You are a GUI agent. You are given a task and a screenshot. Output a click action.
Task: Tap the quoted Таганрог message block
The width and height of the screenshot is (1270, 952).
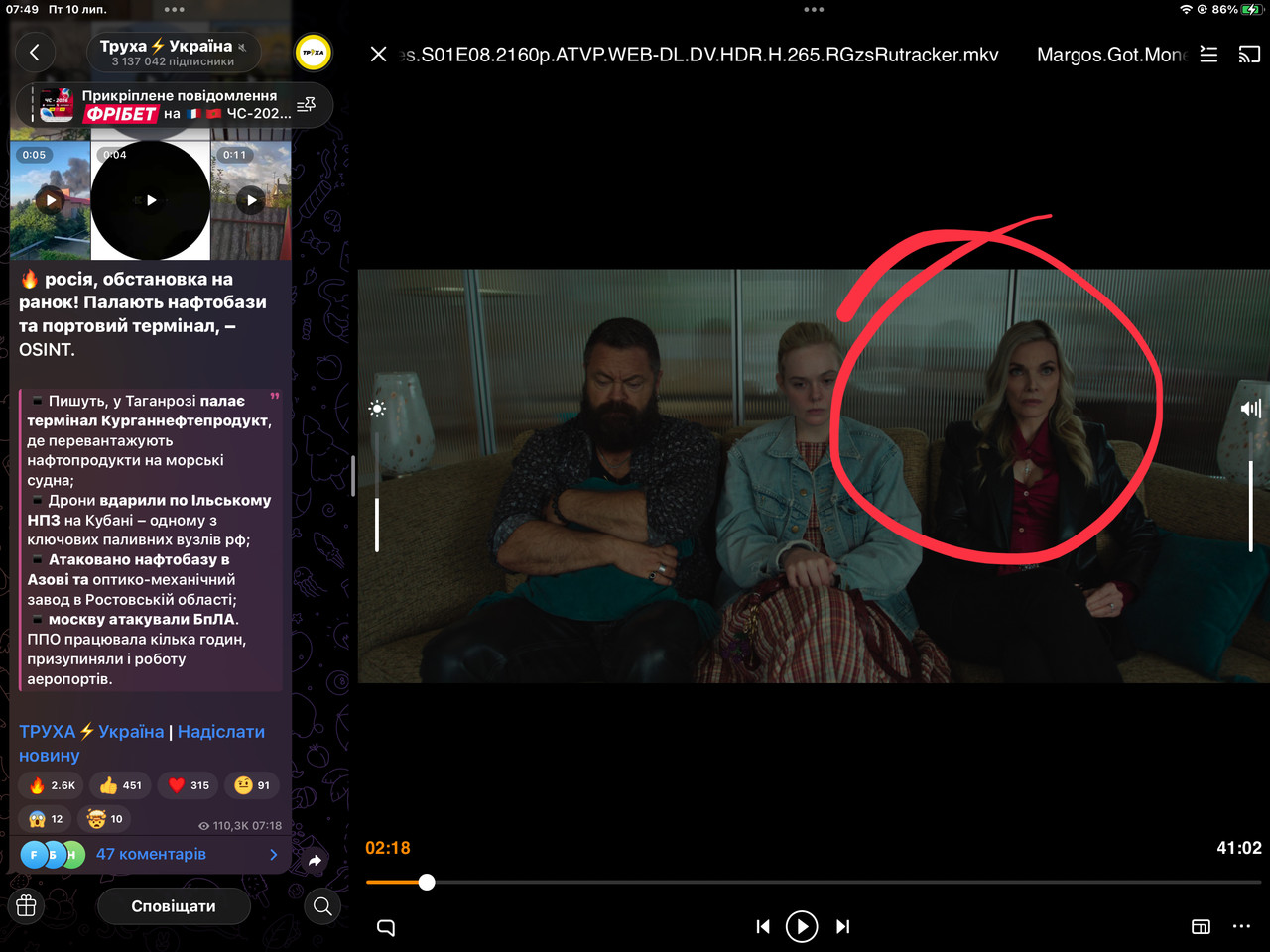pos(151,539)
